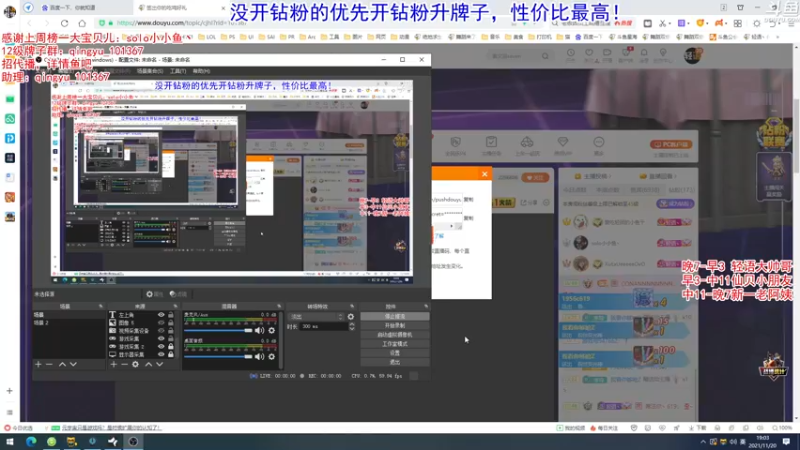Open second mixer channel settings gear

point(271,357)
